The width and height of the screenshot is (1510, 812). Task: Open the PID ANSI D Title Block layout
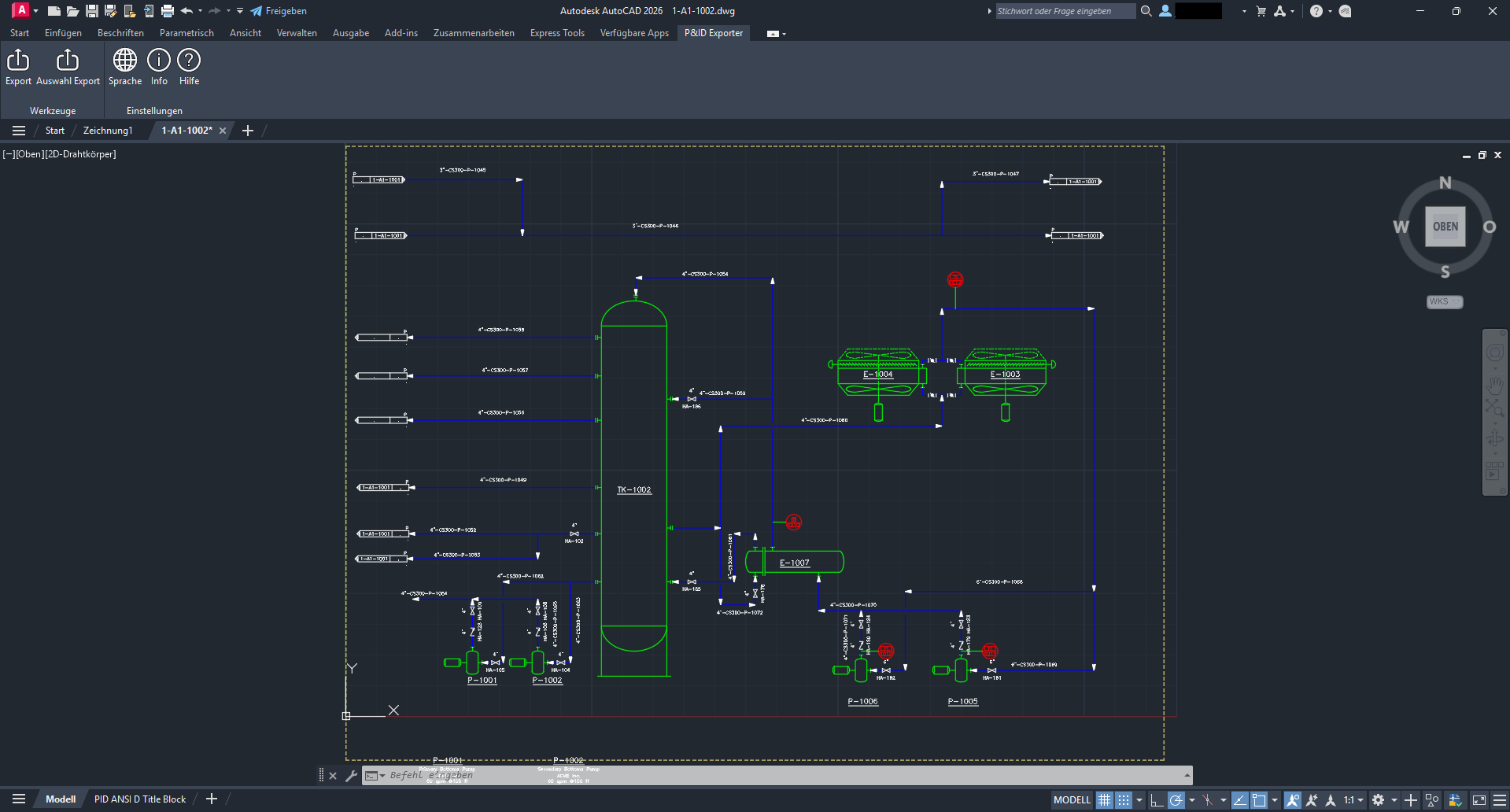[x=139, y=799]
